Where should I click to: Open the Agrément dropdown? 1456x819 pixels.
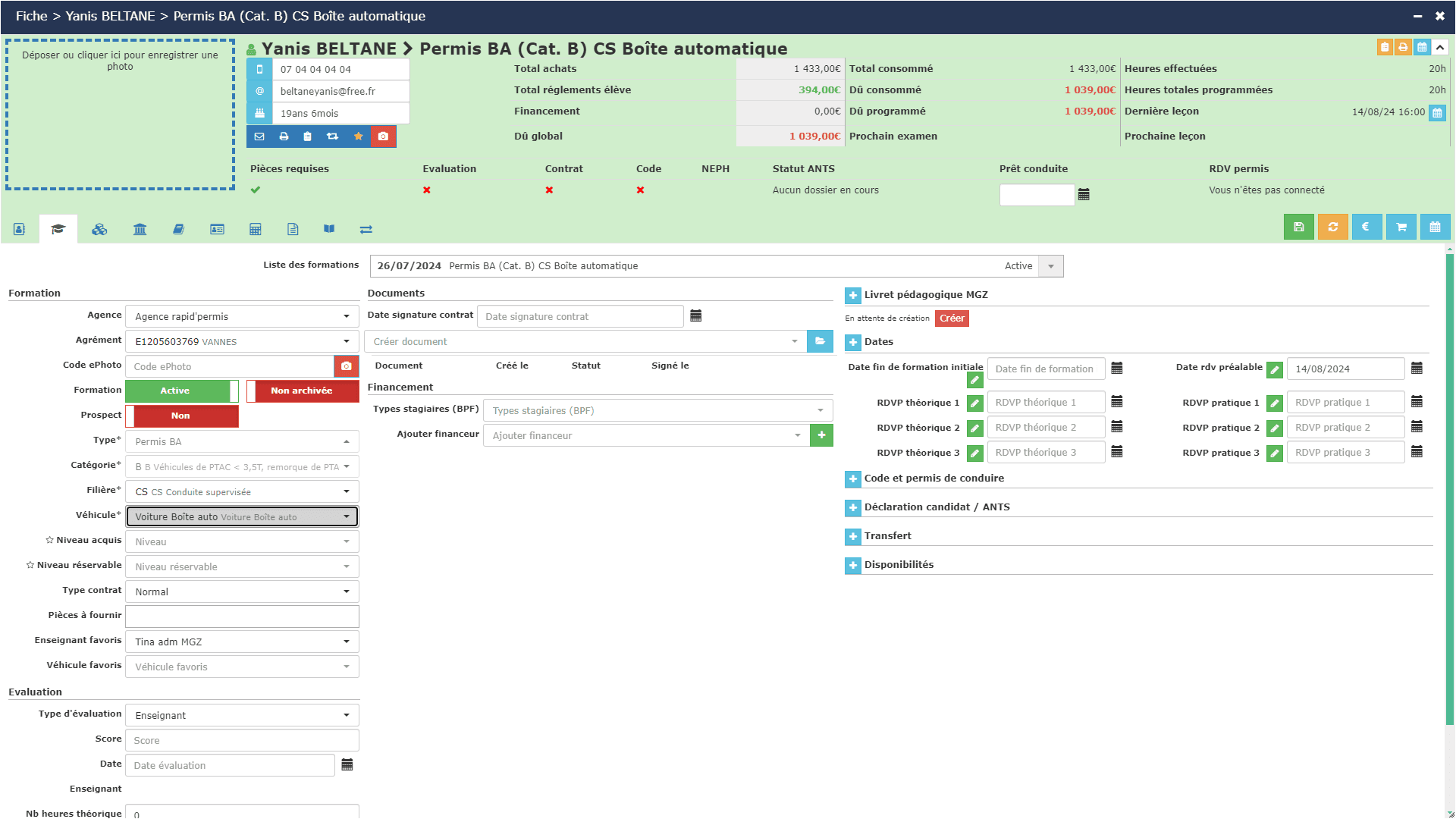point(242,341)
